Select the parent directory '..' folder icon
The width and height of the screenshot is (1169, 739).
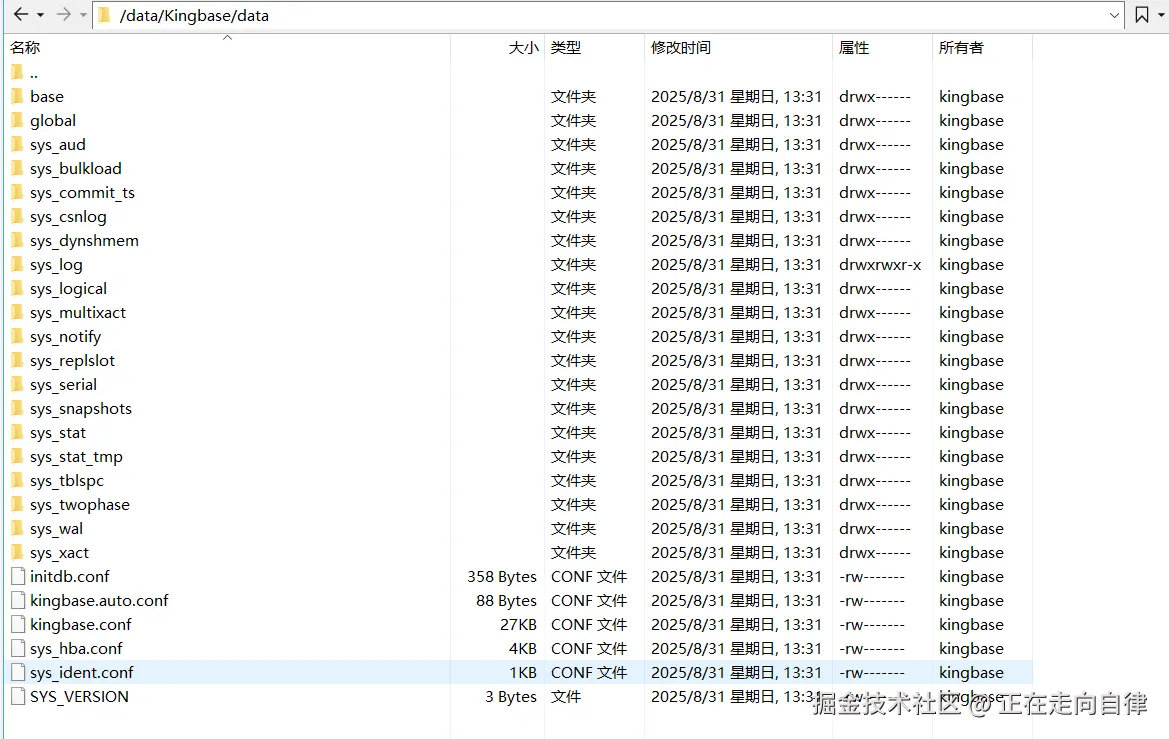click(18, 72)
